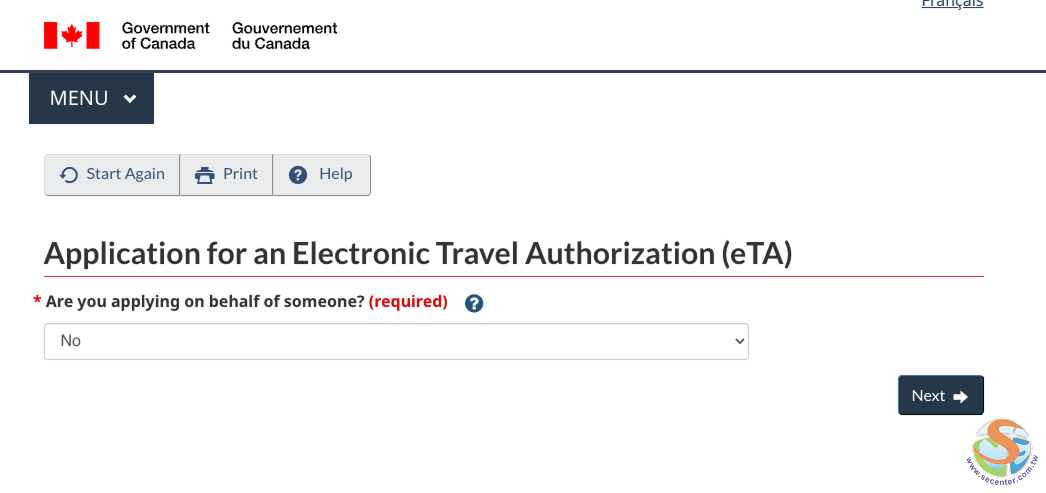Click the eTA application heading
Screen dimensions: 1046x493
pos(418,254)
